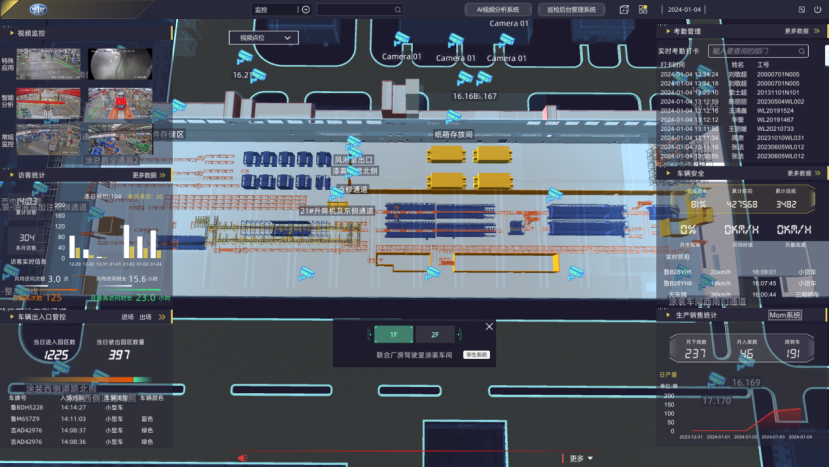This screenshot has height=467, width=830.
Task: Expand the 更多 menu at bottom
Action: 580,459
